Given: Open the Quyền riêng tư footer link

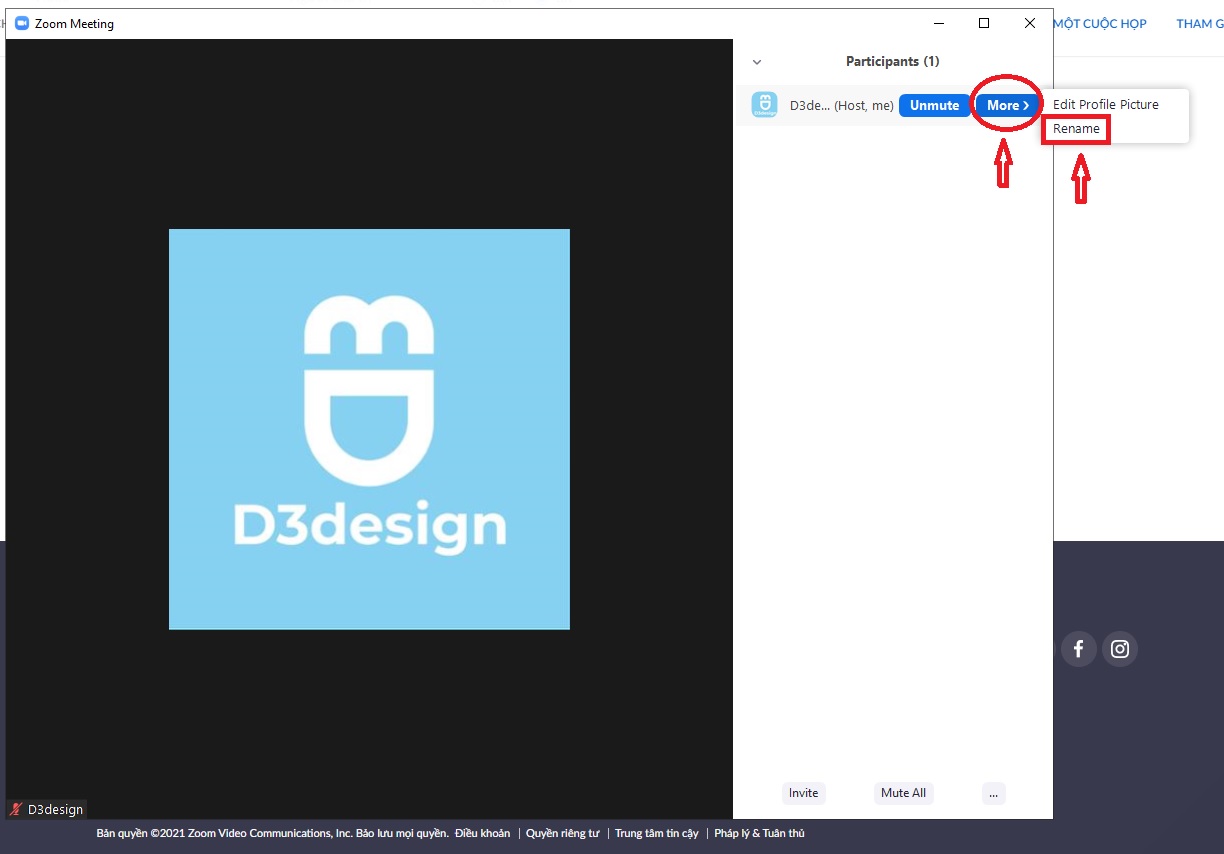Looking at the screenshot, I should coord(562,833).
